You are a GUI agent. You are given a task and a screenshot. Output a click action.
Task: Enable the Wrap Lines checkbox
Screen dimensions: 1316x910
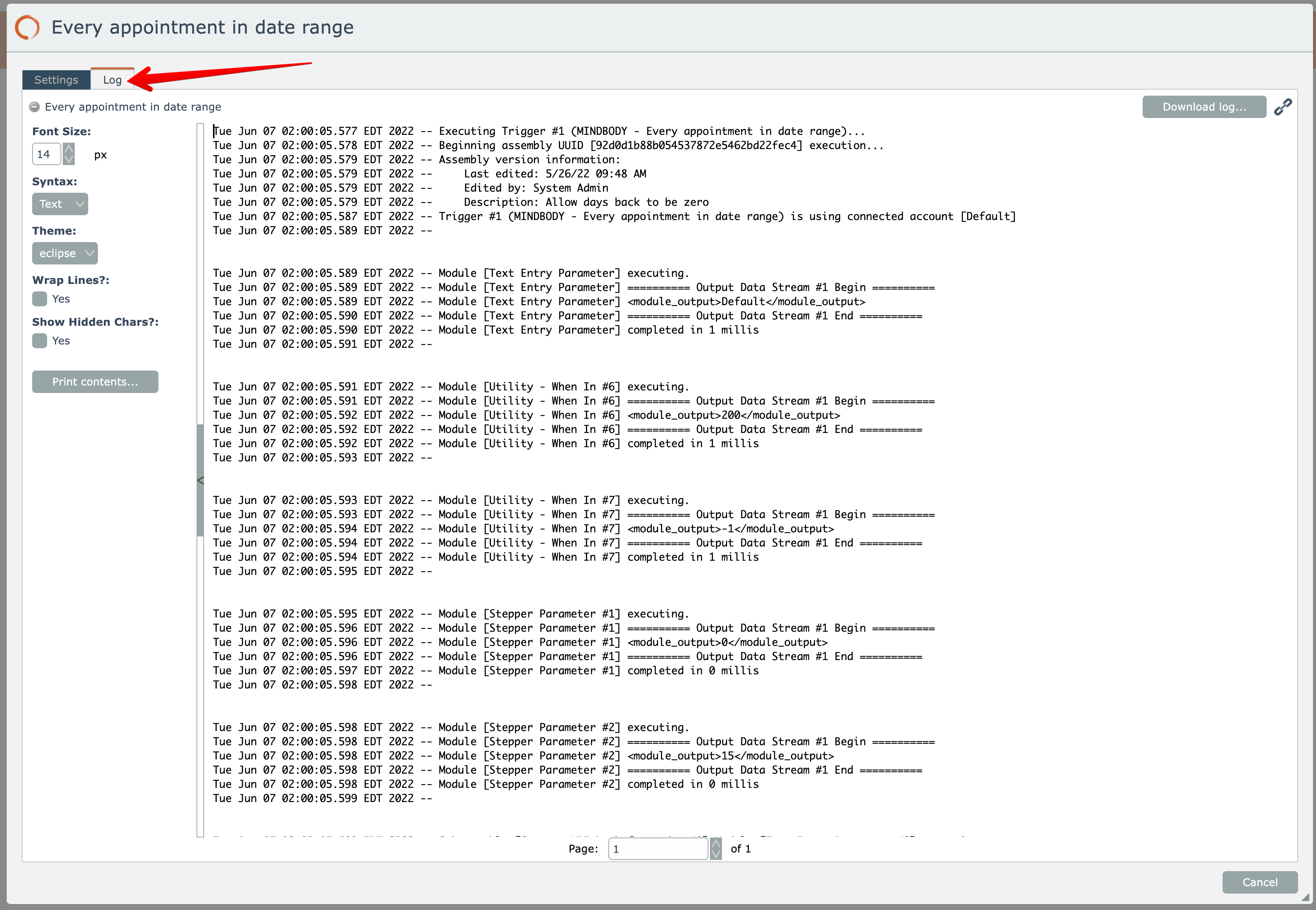[x=39, y=299]
